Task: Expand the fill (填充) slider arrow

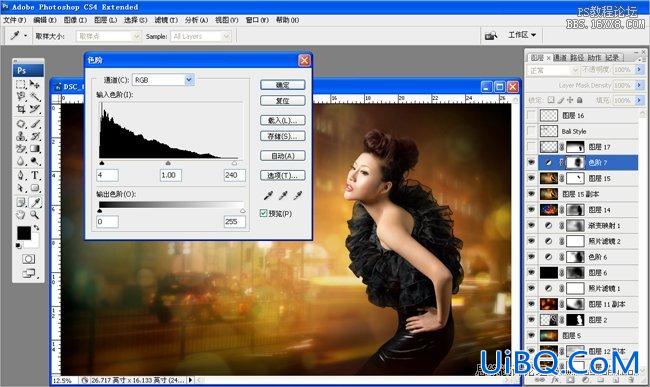Action: [x=639, y=100]
